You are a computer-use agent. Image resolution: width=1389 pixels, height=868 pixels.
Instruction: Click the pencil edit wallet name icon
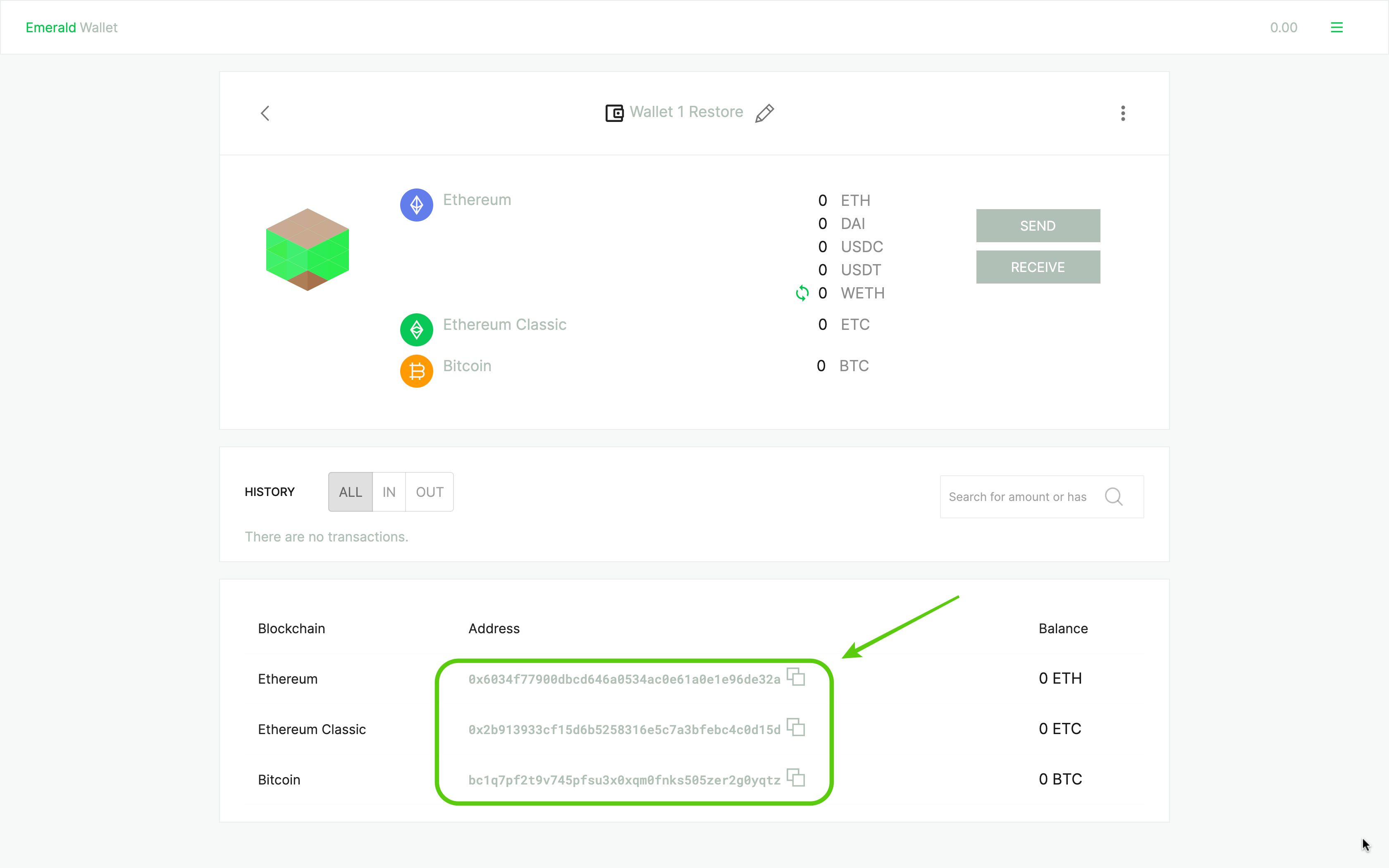point(764,113)
